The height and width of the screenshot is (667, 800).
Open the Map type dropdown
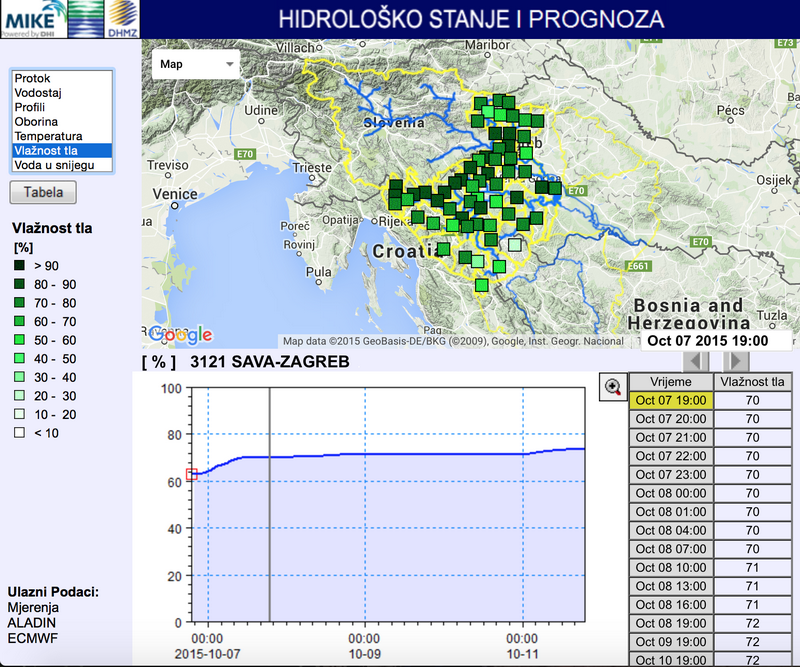pos(197,64)
